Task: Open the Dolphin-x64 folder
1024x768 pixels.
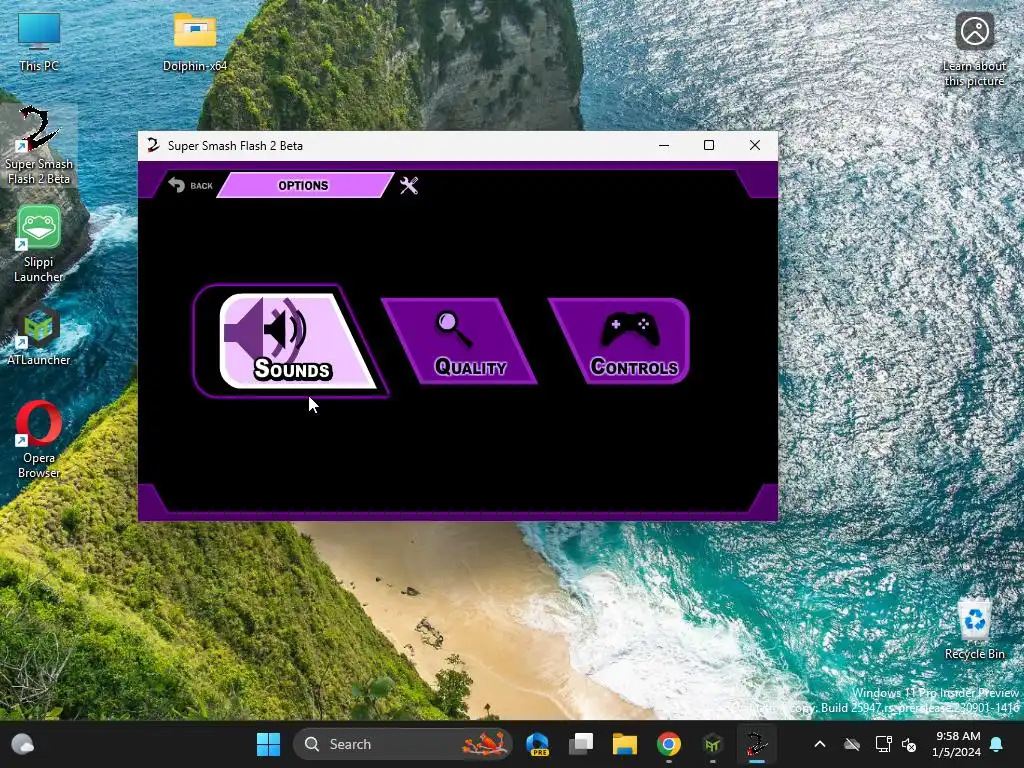Action: click(x=195, y=40)
